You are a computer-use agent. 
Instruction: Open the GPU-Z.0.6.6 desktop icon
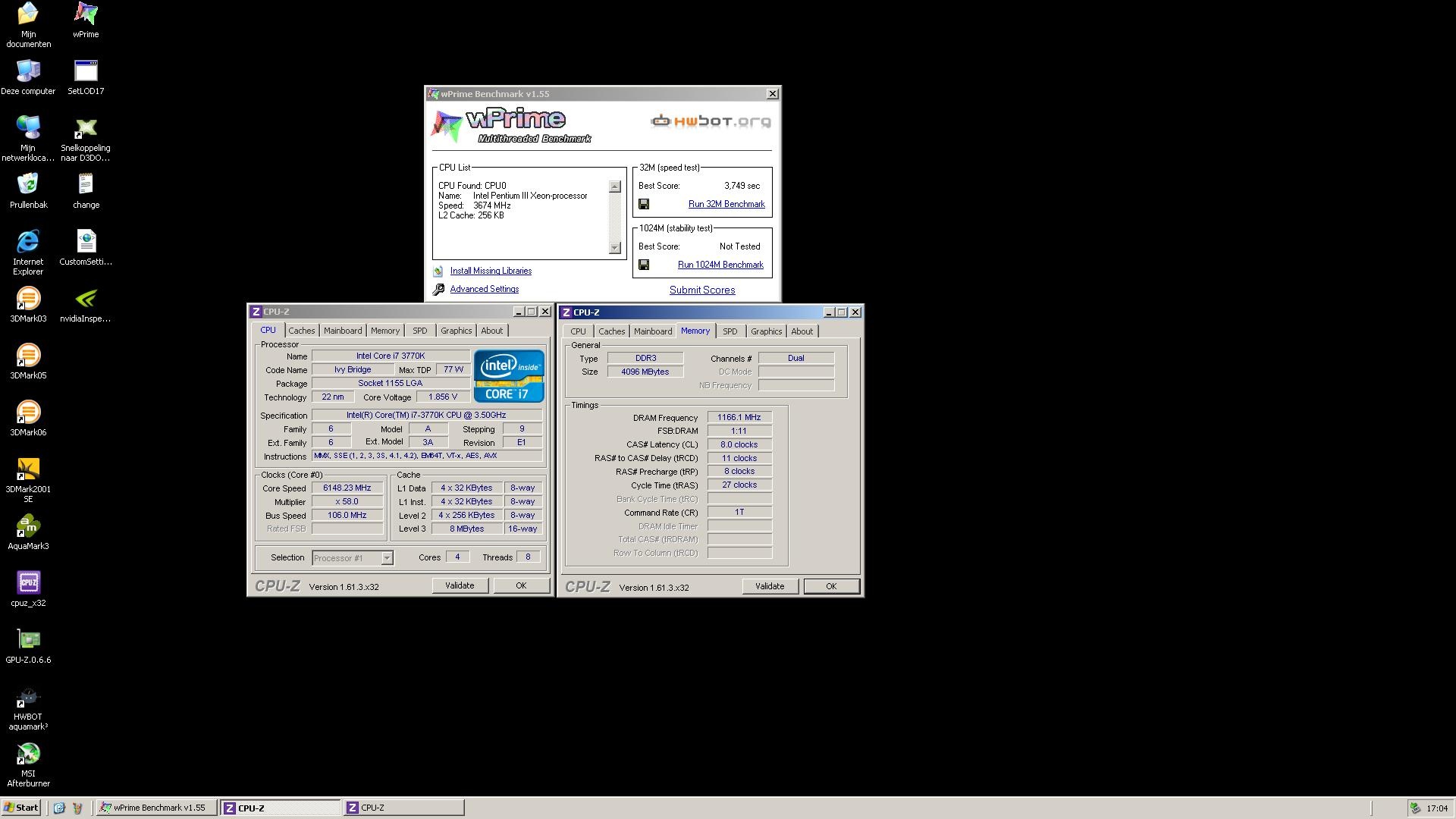(28, 640)
